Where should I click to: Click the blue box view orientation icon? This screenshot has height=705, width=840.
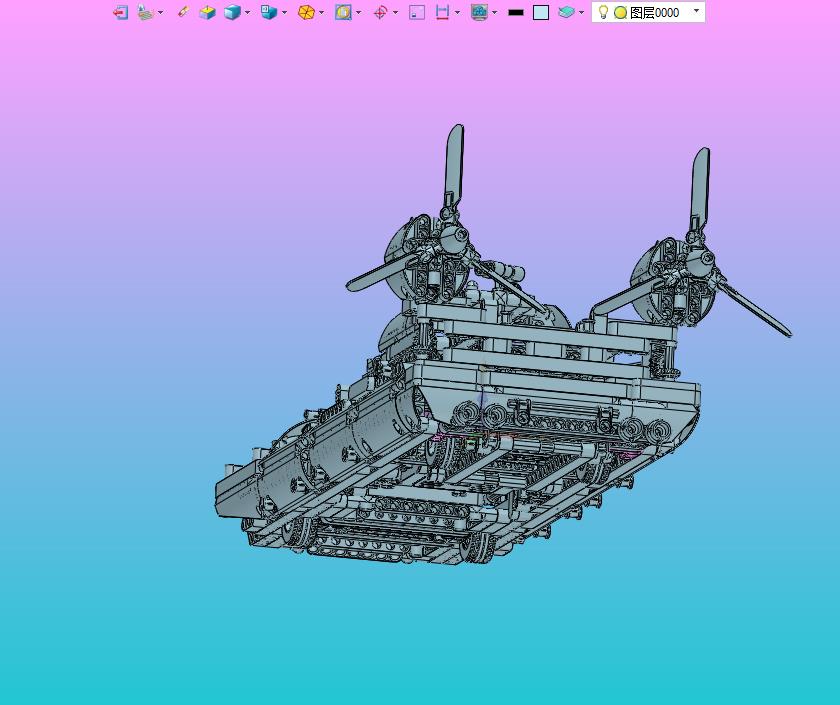pyautogui.click(x=269, y=12)
